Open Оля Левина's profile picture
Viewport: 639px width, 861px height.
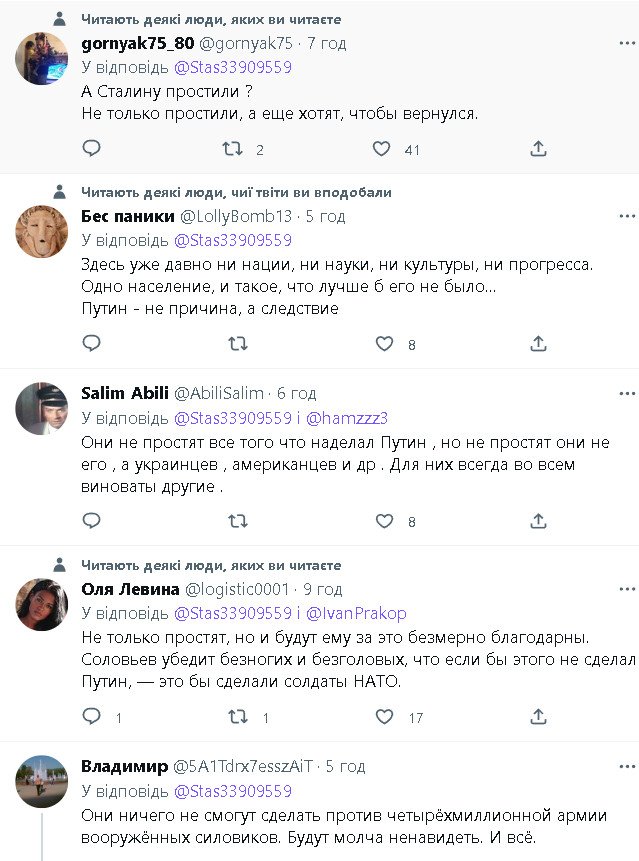click(42, 604)
